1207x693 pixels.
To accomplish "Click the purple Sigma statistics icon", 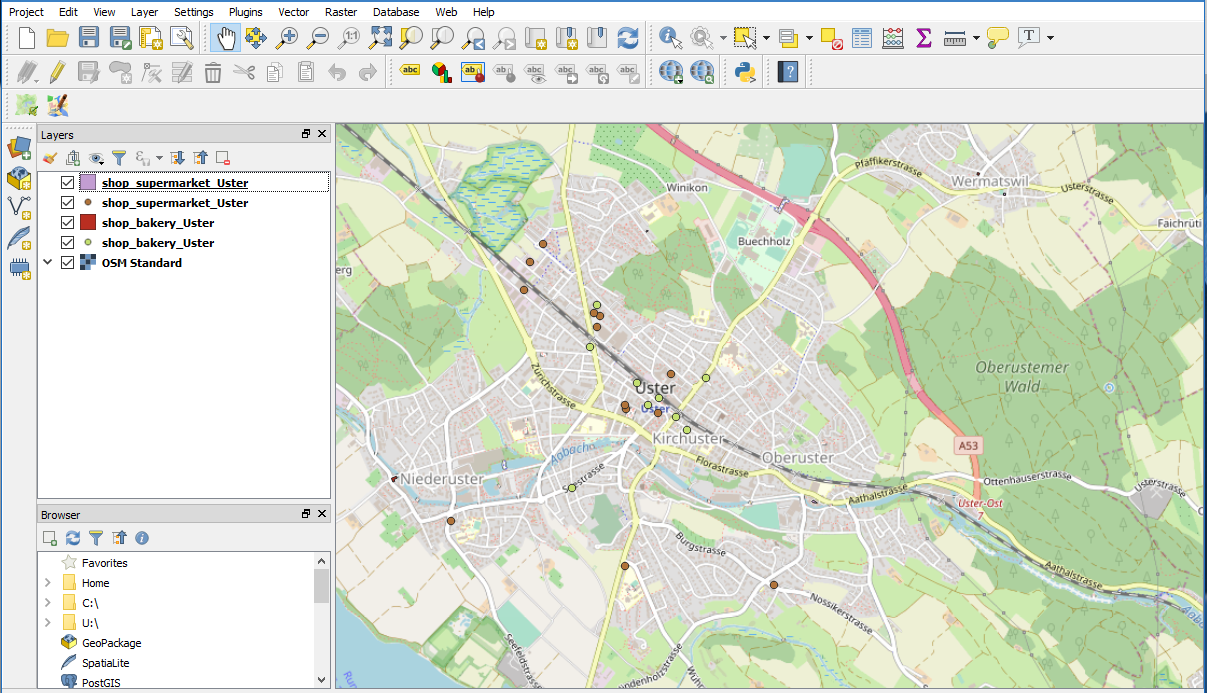I will [x=924, y=39].
